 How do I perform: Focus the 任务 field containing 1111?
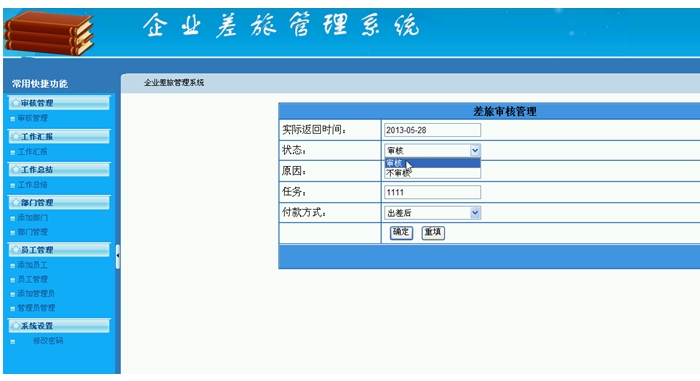(x=432, y=192)
